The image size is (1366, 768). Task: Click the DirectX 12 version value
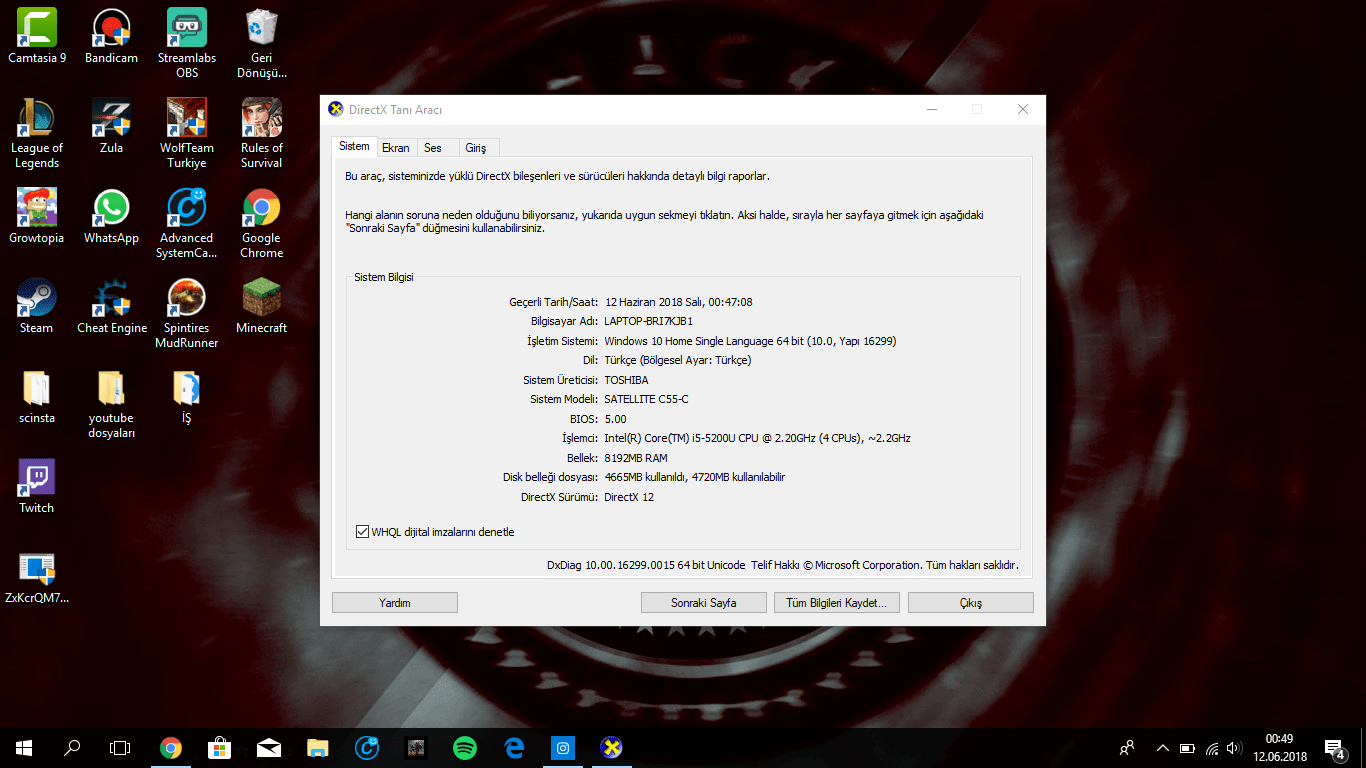click(630, 497)
